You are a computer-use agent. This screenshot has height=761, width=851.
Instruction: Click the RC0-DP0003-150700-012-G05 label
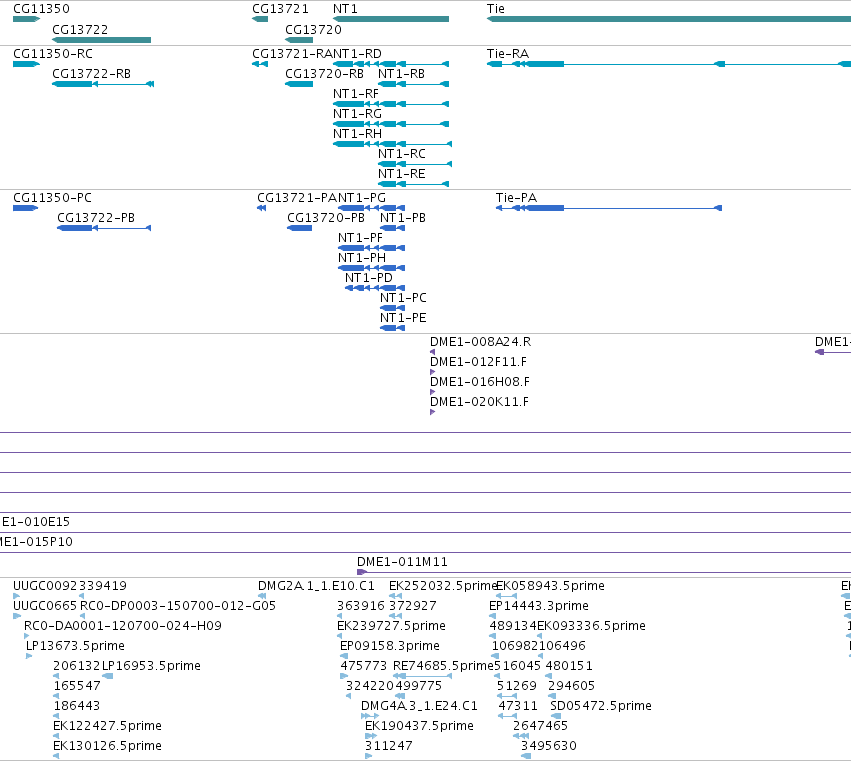click(178, 606)
